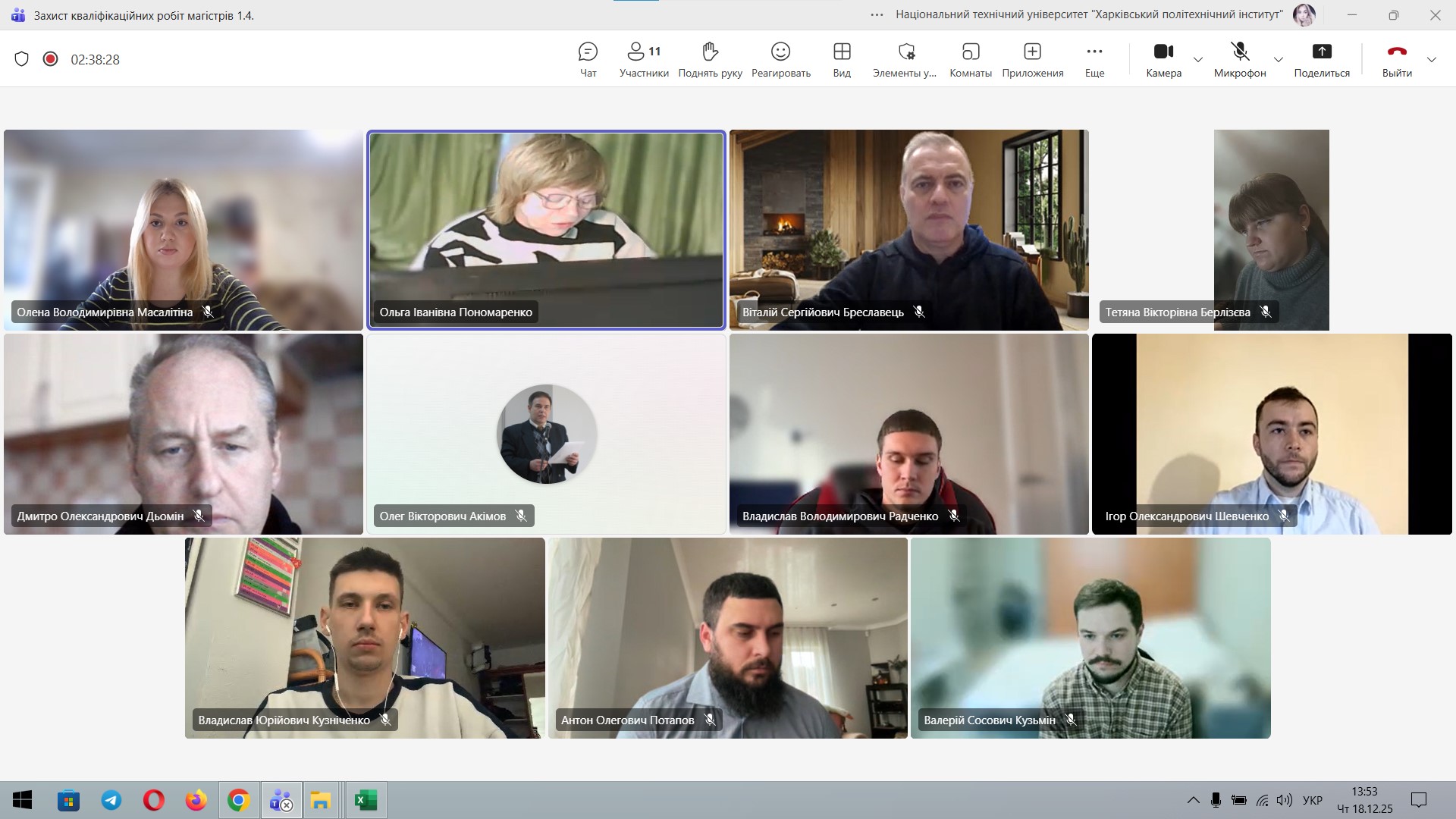Click the Поделиться share screen icon

(x=1322, y=52)
